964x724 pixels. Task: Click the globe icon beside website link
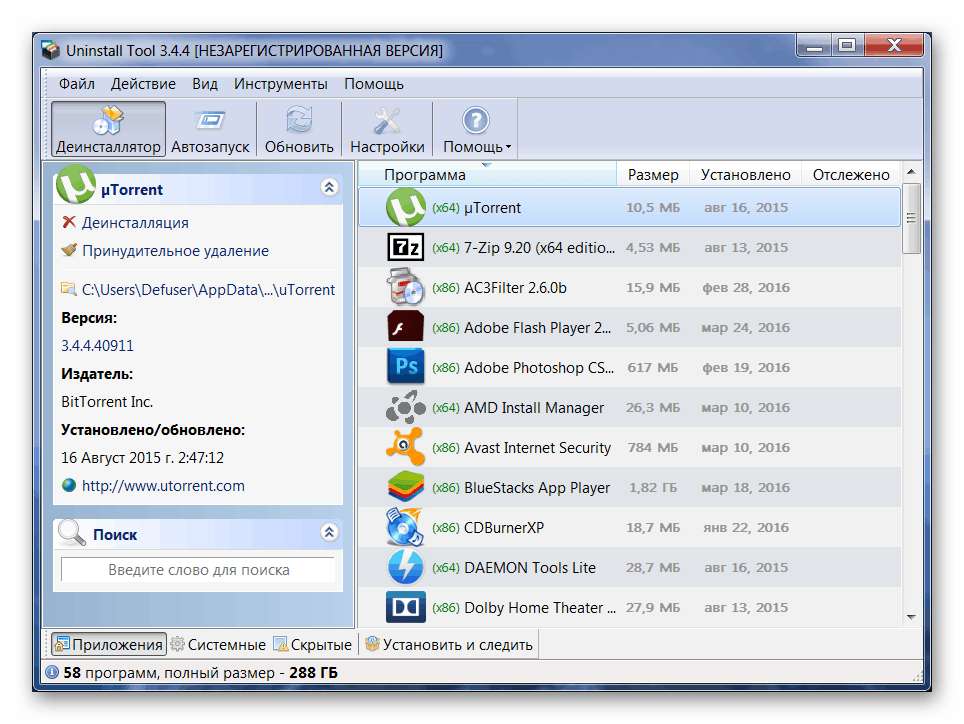coord(69,486)
